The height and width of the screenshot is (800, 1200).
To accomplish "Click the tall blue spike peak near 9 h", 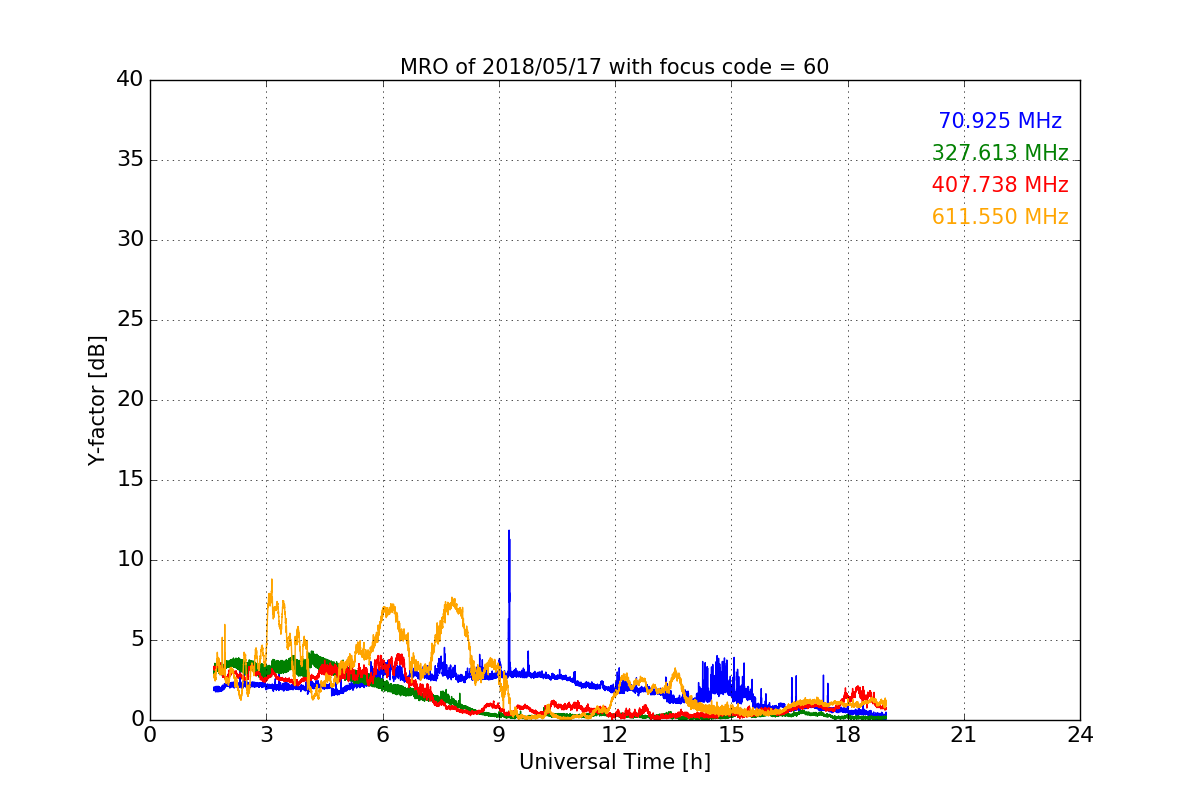I will (x=509, y=532).
